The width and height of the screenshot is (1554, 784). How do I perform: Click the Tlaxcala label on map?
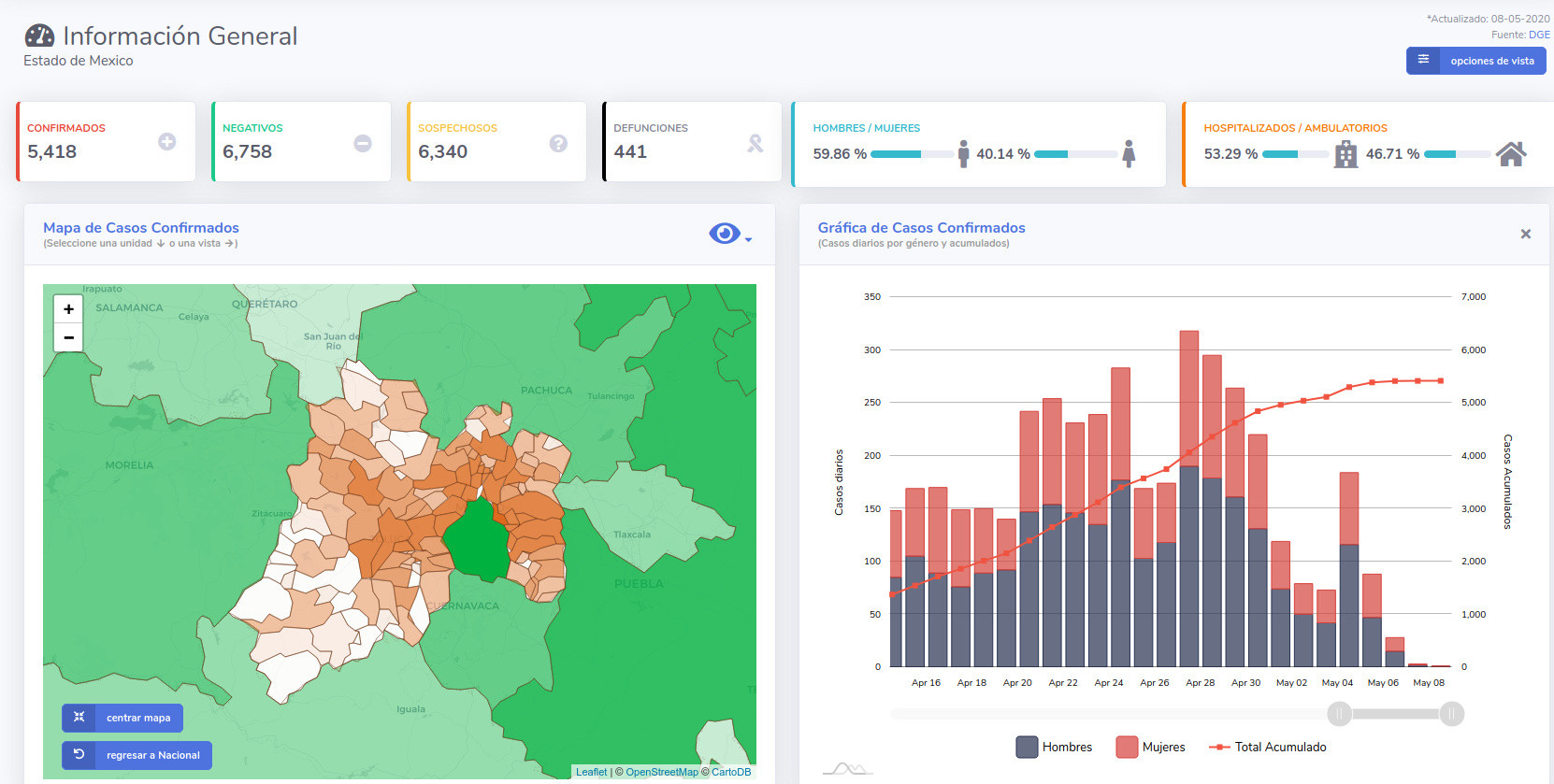pyautogui.click(x=632, y=535)
